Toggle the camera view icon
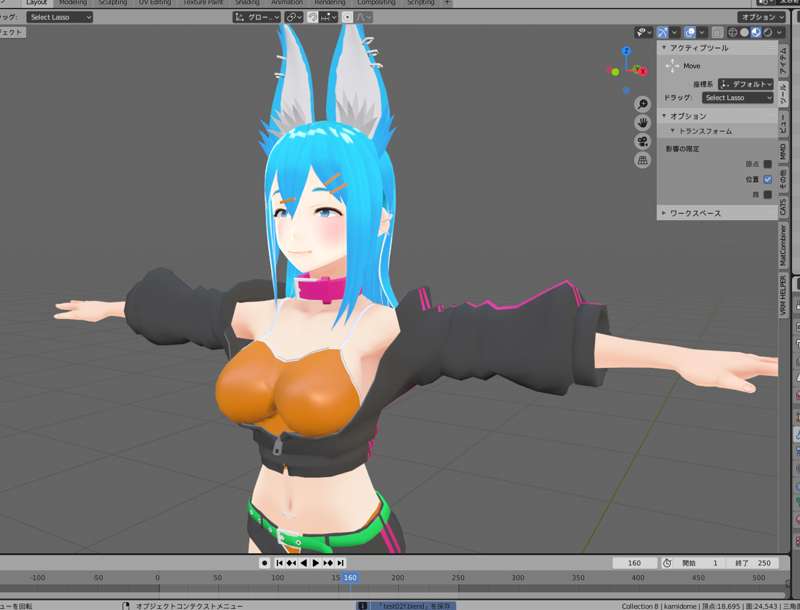Viewport: 800px width, 610px height. pos(642,141)
